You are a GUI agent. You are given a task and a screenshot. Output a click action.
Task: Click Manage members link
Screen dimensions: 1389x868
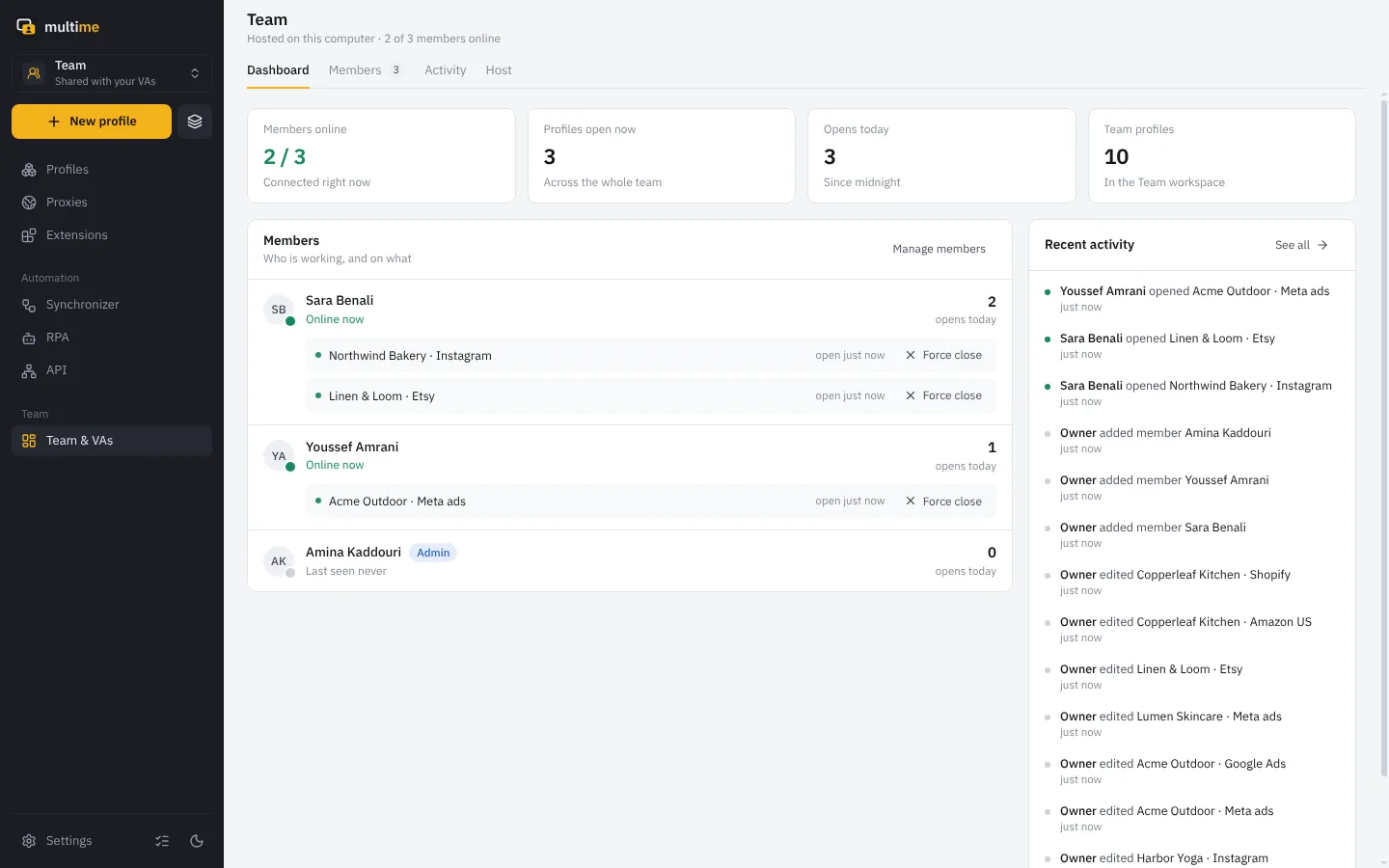[940, 249]
